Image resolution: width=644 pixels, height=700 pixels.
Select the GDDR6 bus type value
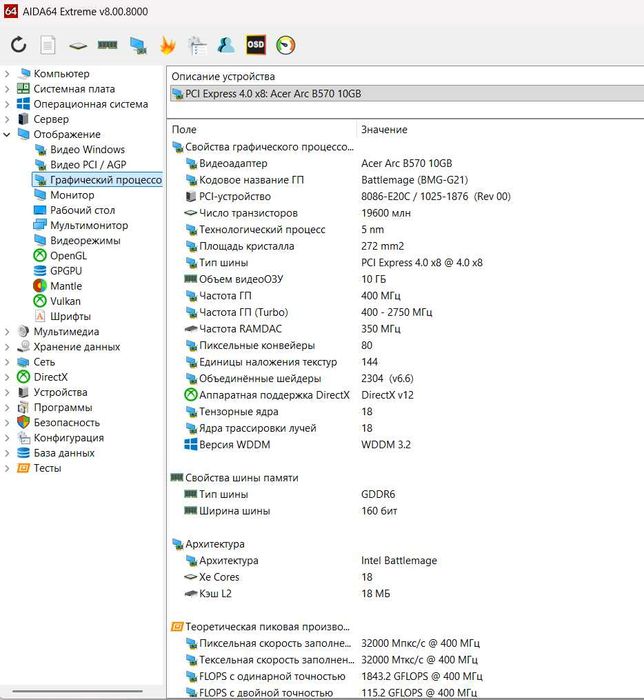click(x=378, y=494)
